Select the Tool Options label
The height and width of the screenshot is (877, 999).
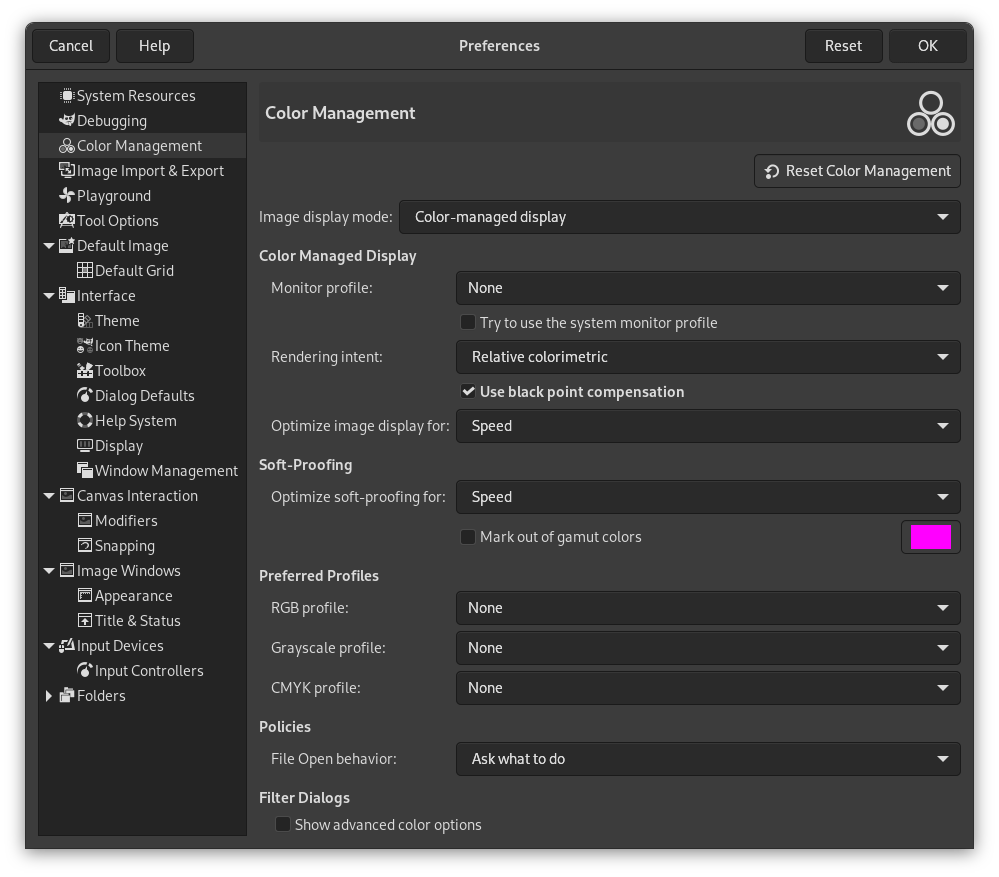click(118, 220)
